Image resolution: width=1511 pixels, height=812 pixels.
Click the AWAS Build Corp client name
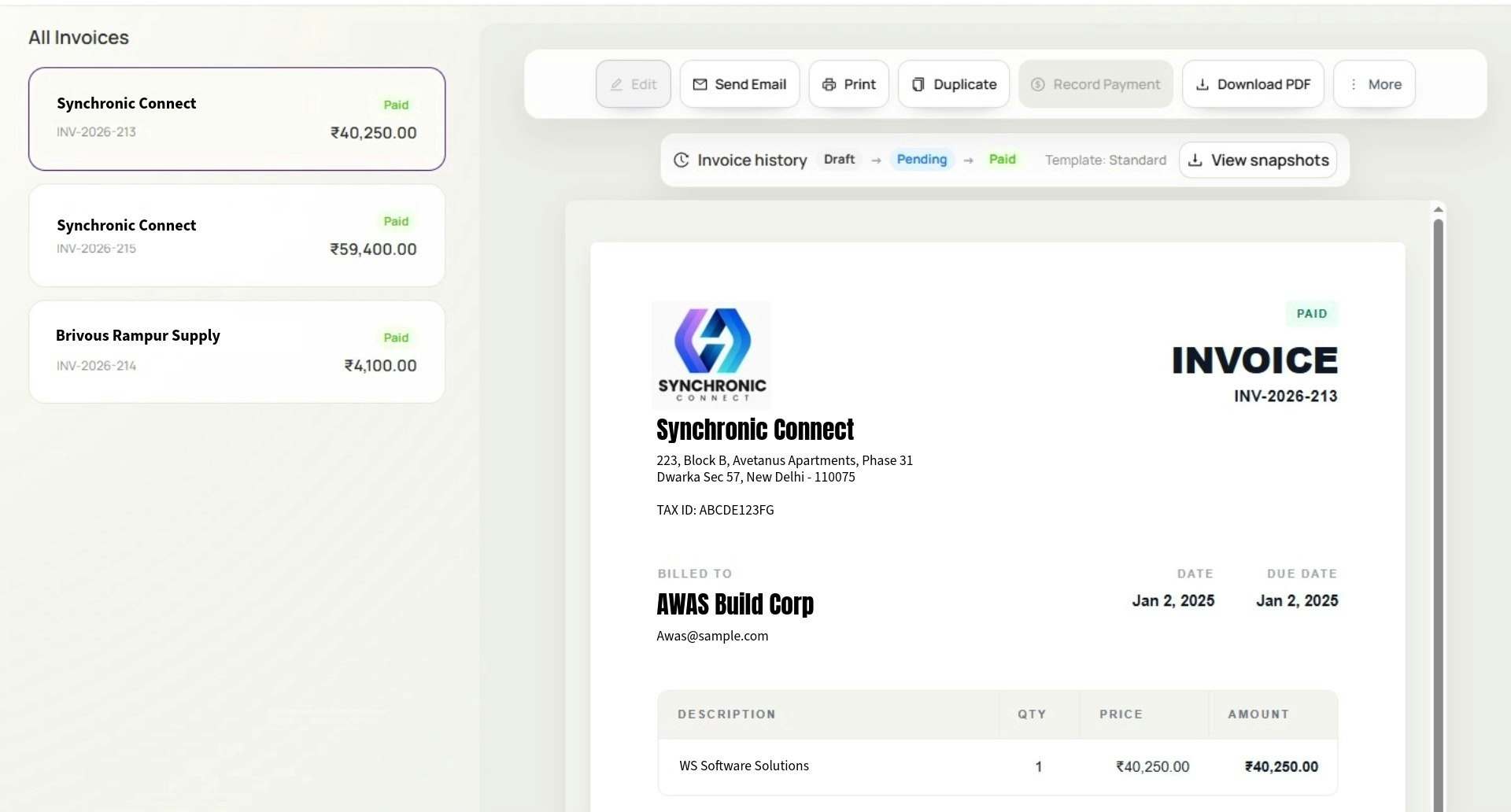tap(735, 604)
